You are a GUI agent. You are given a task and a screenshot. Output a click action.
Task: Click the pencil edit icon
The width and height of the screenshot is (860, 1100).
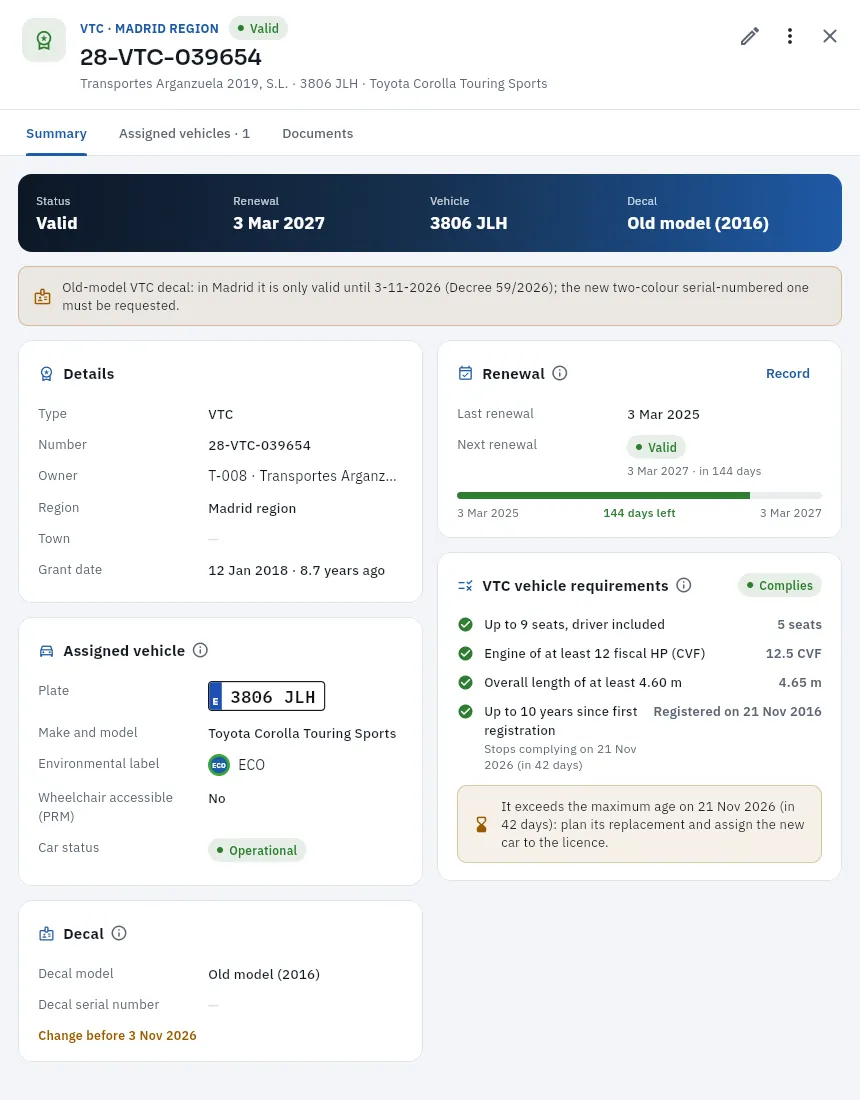coord(750,36)
